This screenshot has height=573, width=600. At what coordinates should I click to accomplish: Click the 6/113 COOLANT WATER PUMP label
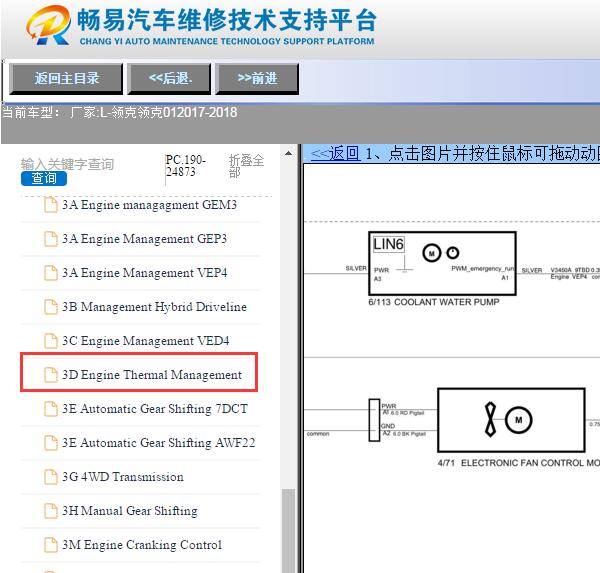click(434, 302)
